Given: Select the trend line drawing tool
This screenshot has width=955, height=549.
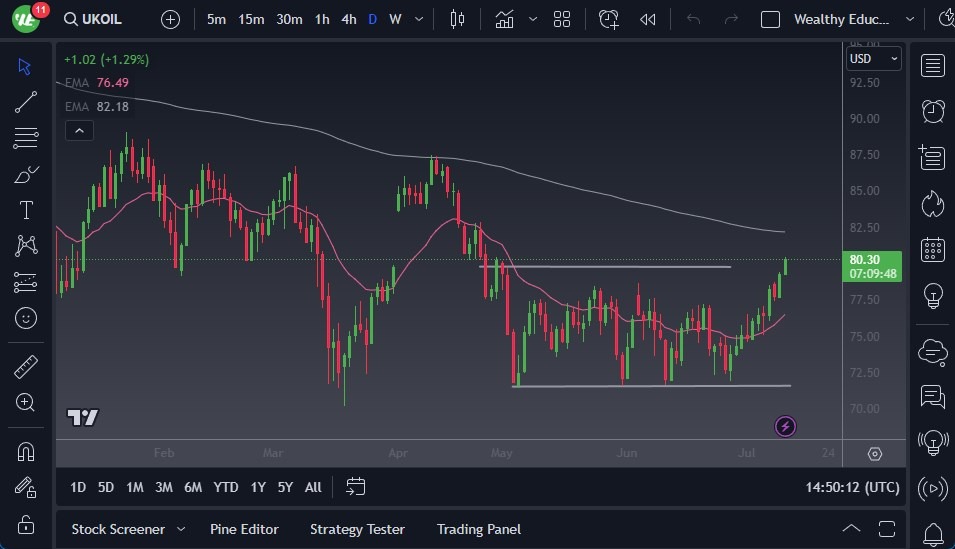Looking at the screenshot, I should tap(26, 102).
